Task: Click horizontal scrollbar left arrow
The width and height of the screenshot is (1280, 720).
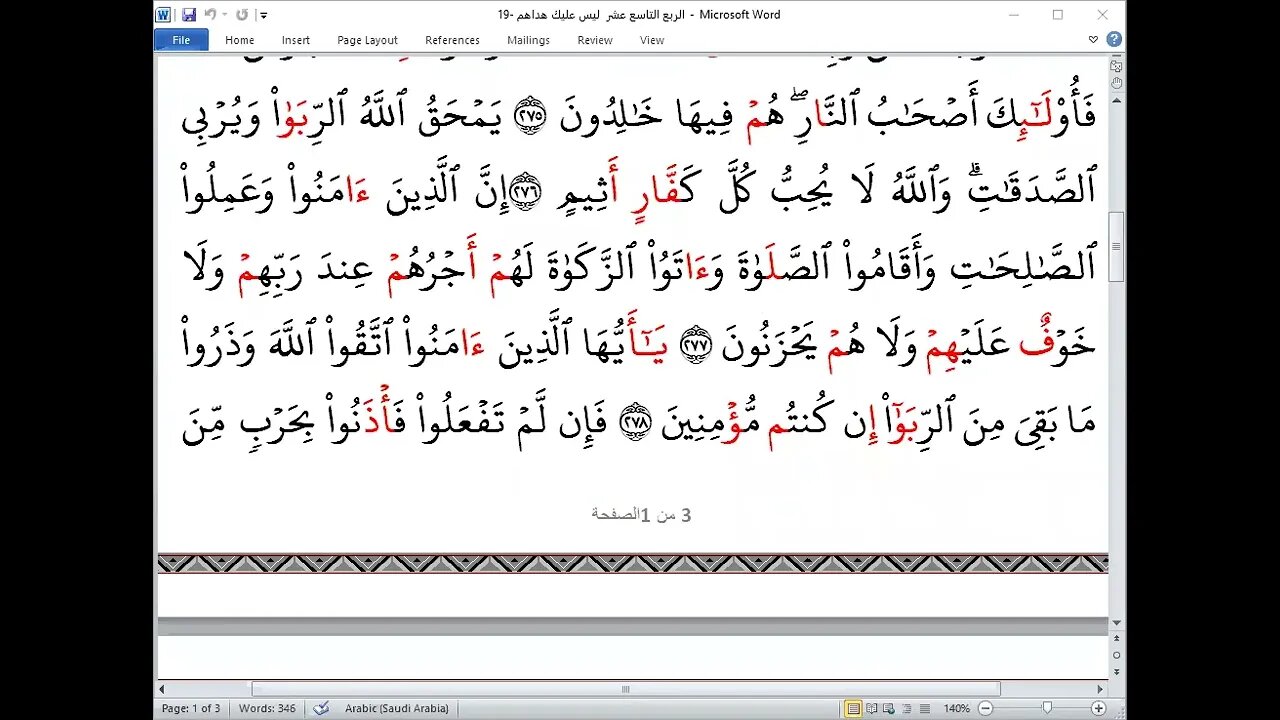Action: point(162,689)
